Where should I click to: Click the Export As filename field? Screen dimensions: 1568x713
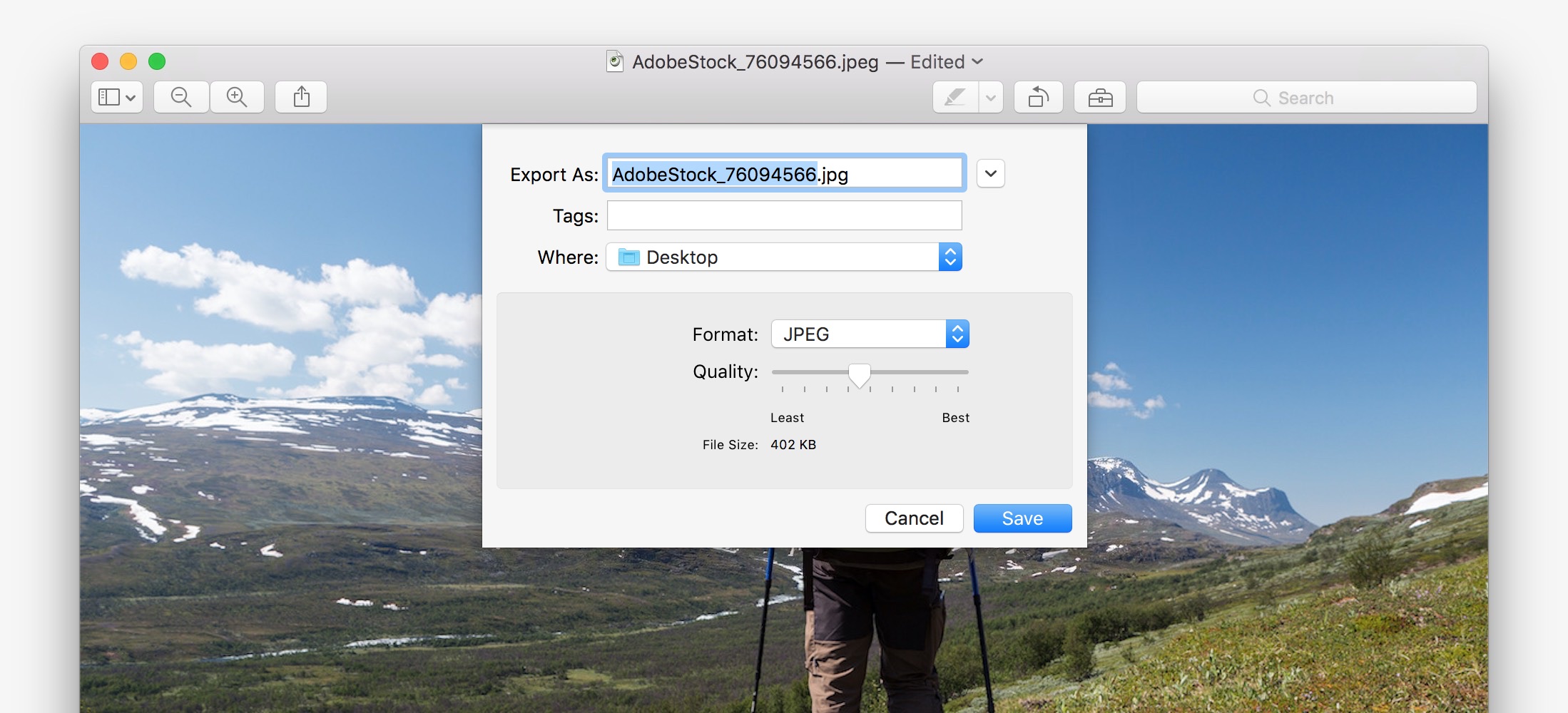click(784, 174)
